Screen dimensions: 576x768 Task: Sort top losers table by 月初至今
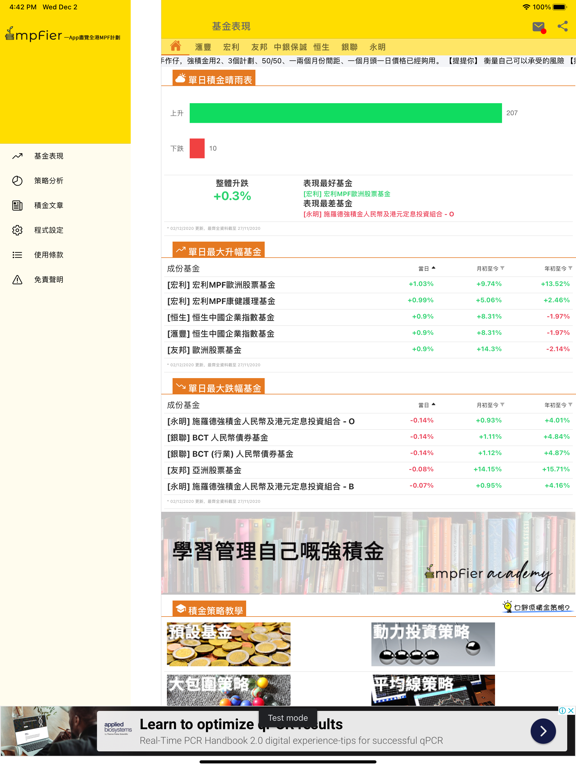tap(490, 405)
